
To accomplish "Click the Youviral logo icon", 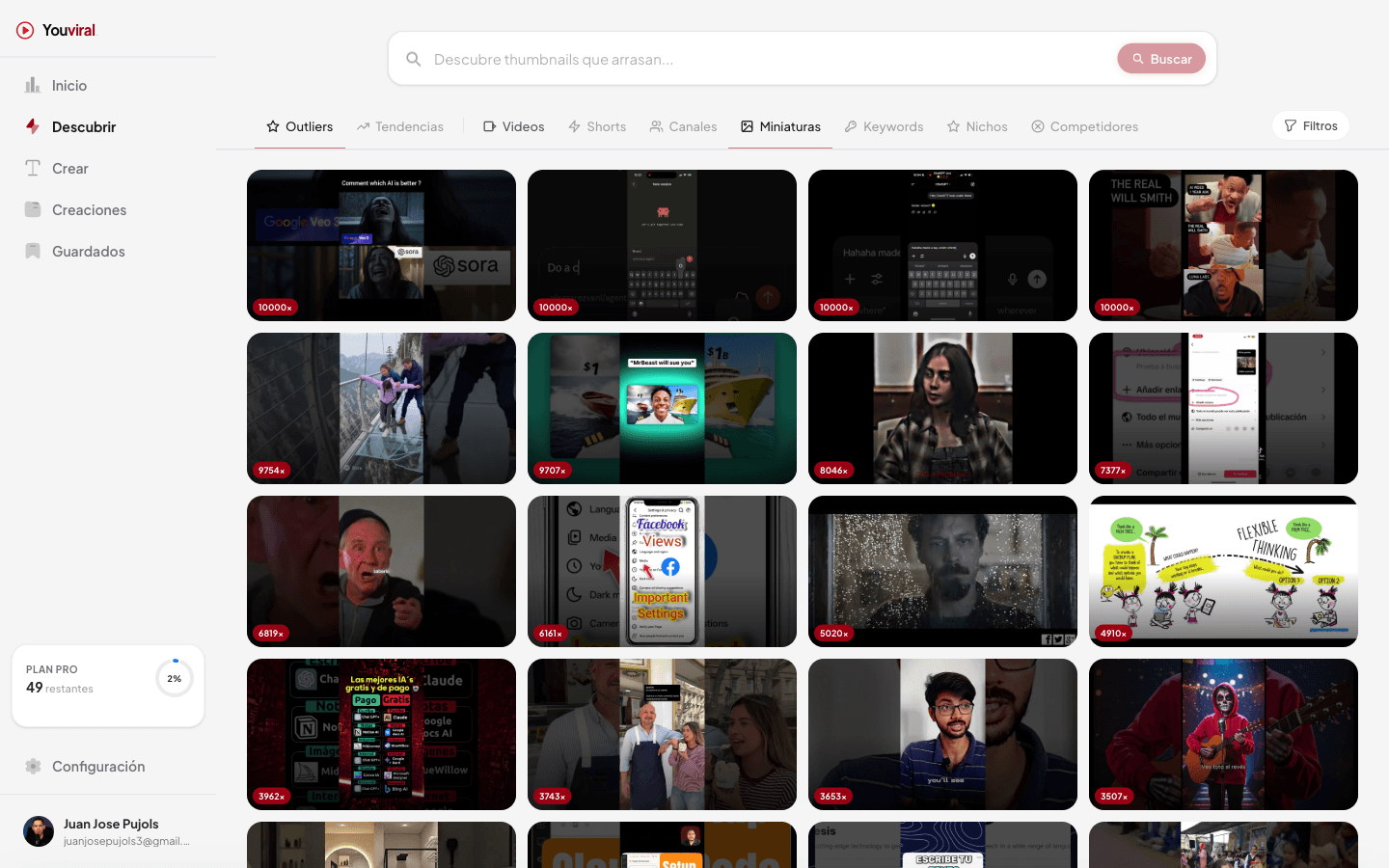I will 25,31.
